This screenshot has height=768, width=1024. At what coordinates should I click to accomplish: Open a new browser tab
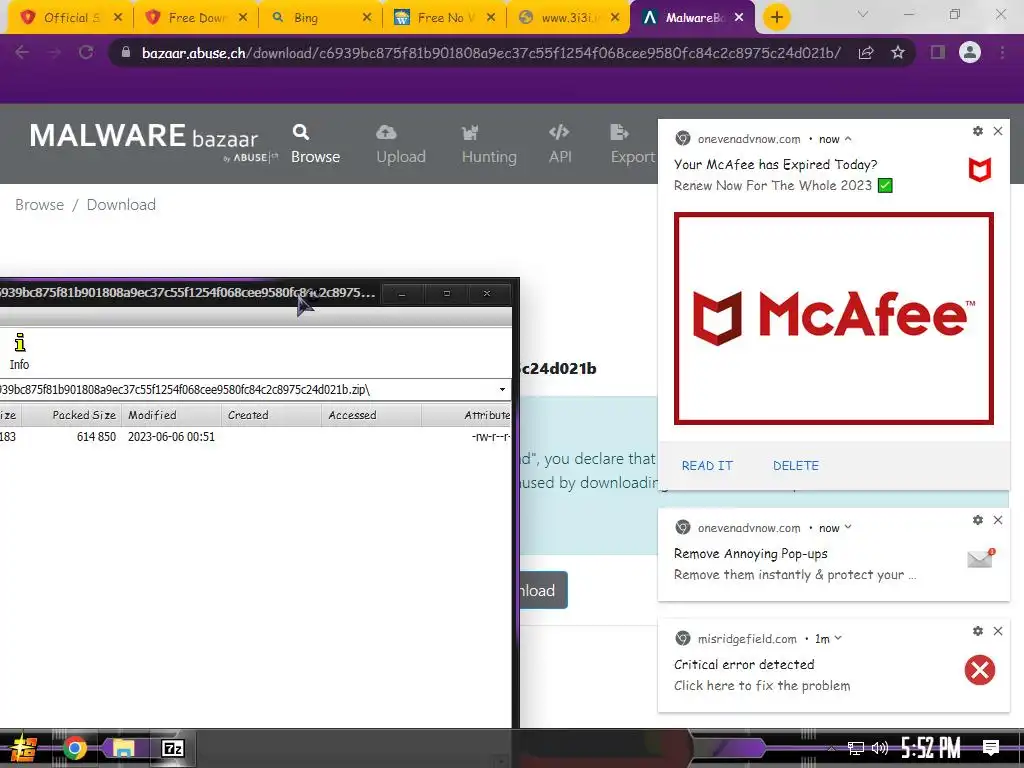[x=776, y=18]
